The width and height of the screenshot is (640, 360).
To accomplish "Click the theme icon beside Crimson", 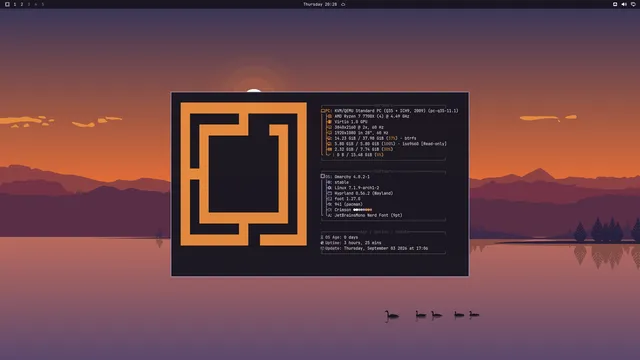I will (329, 210).
